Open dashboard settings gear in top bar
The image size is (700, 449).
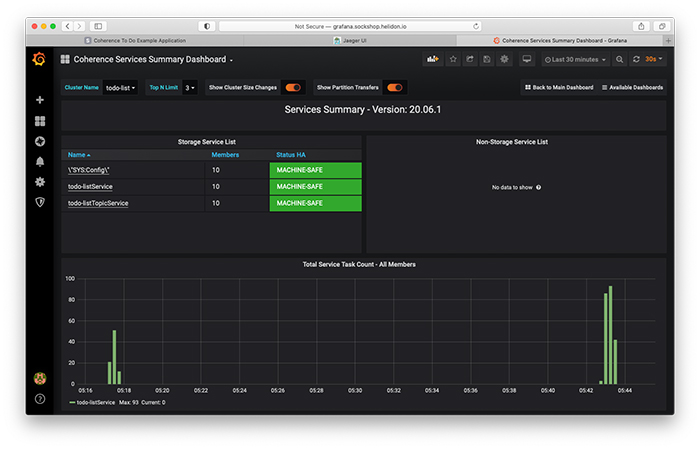tap(504, 59)
